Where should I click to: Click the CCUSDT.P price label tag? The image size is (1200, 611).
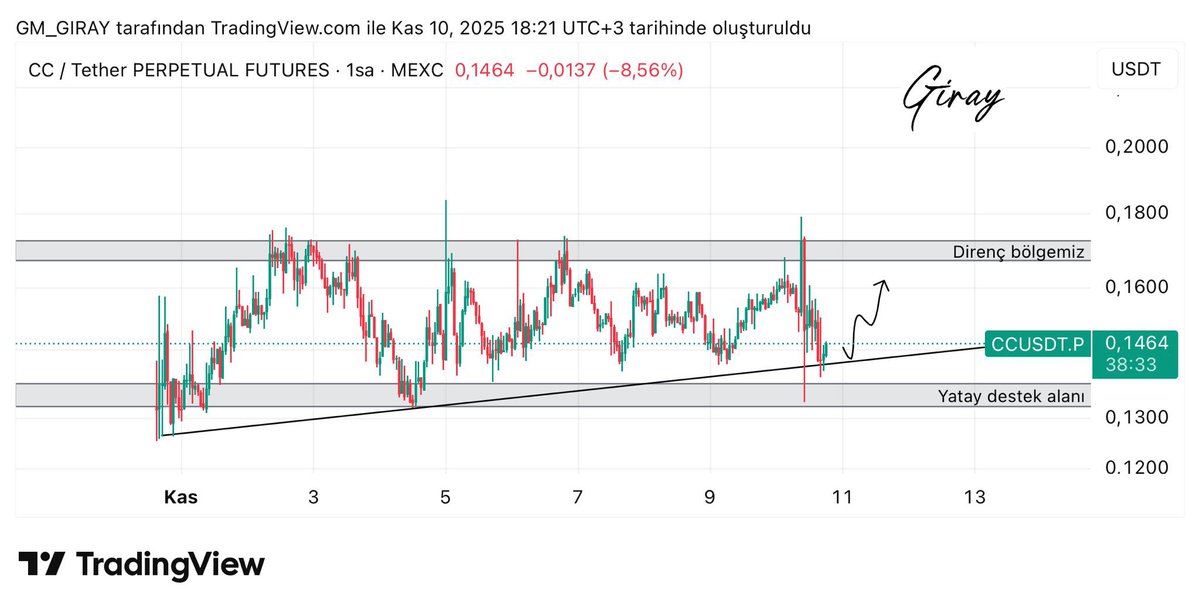click(x=1037, y=345)
